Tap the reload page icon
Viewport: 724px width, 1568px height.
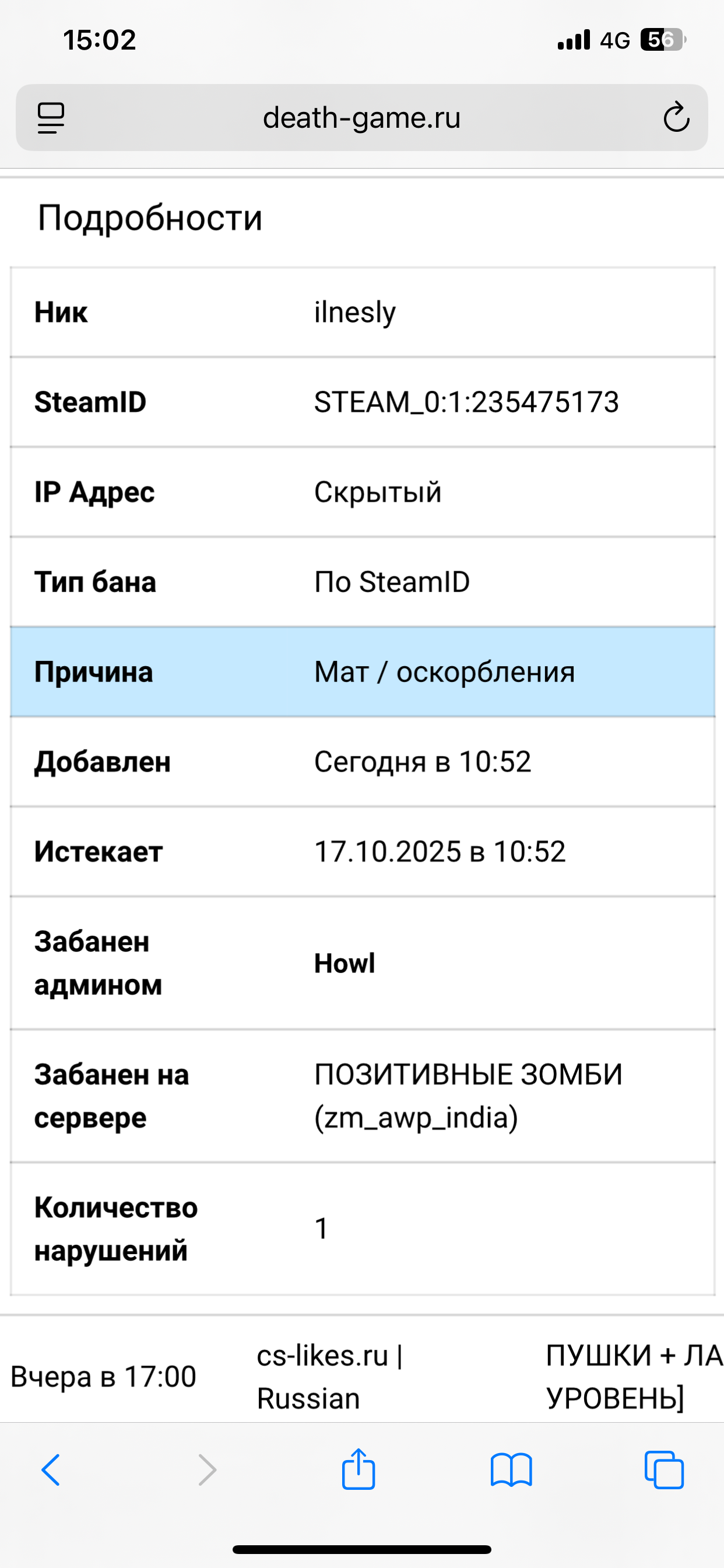coord(676,117)
